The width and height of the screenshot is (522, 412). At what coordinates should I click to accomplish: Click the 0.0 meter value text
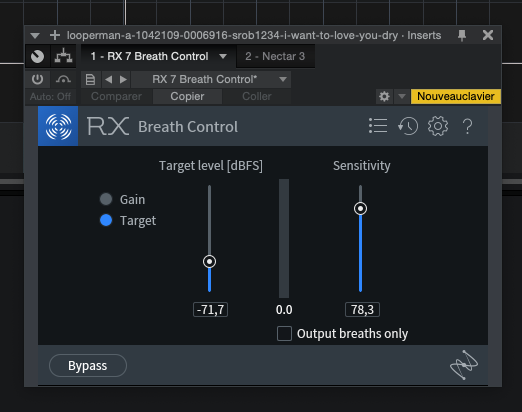[284, 310]
